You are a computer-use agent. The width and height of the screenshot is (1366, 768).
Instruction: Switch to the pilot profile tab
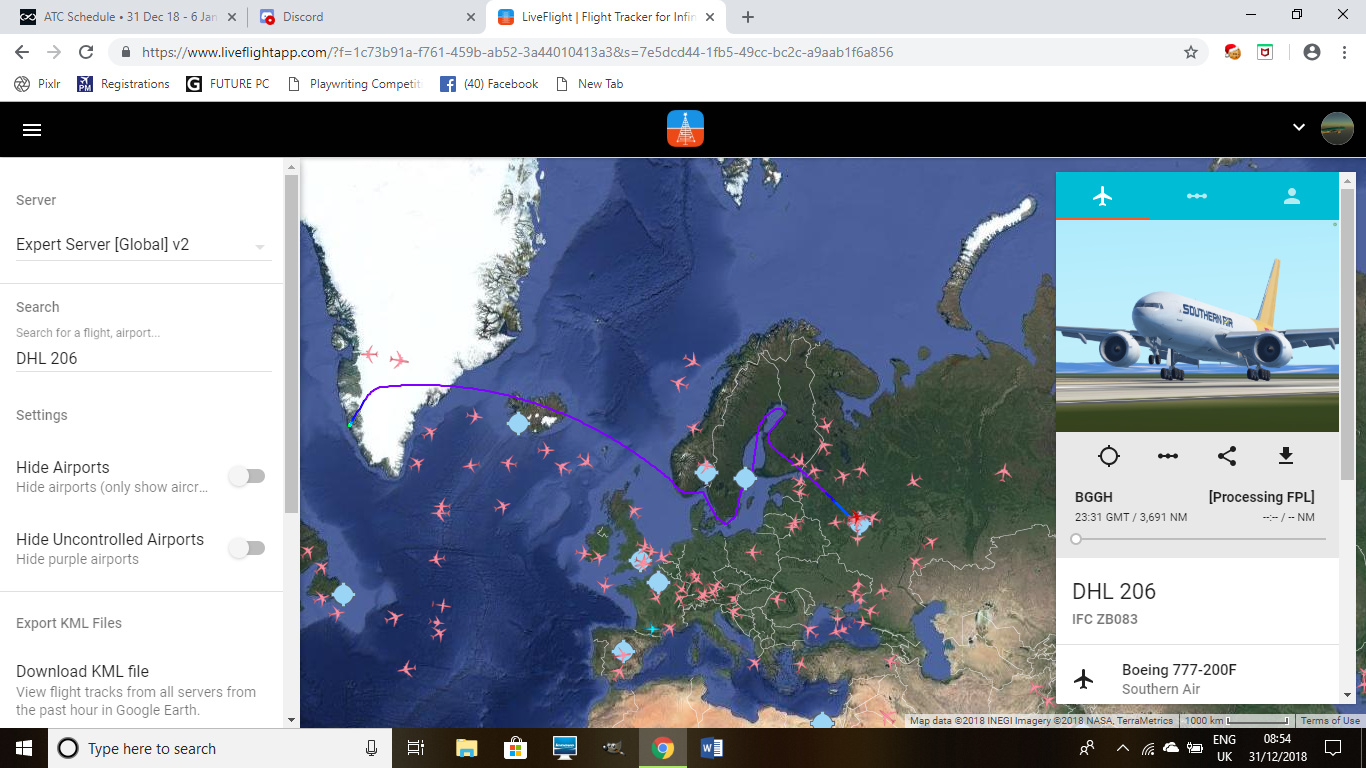coord(1291,196)
